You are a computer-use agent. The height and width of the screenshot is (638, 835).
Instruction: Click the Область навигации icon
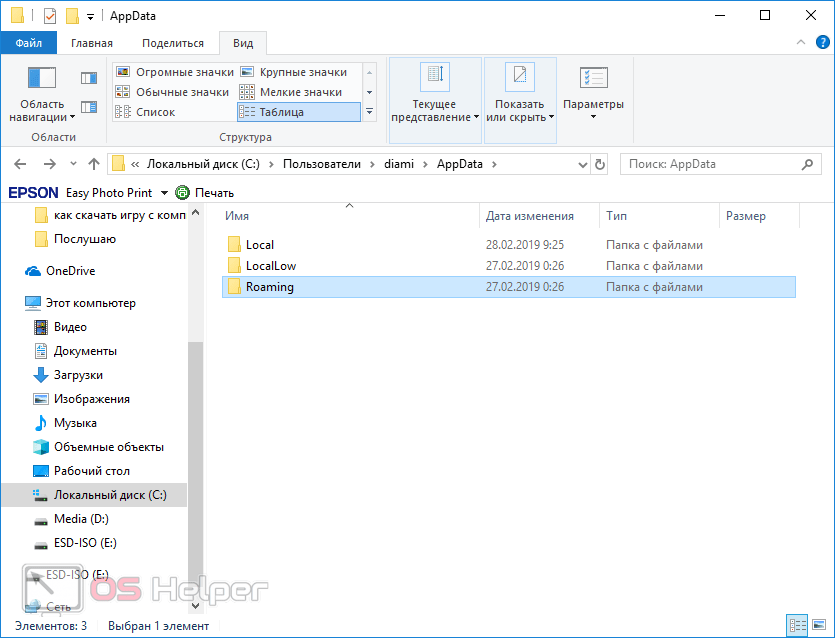click(42, 79)
